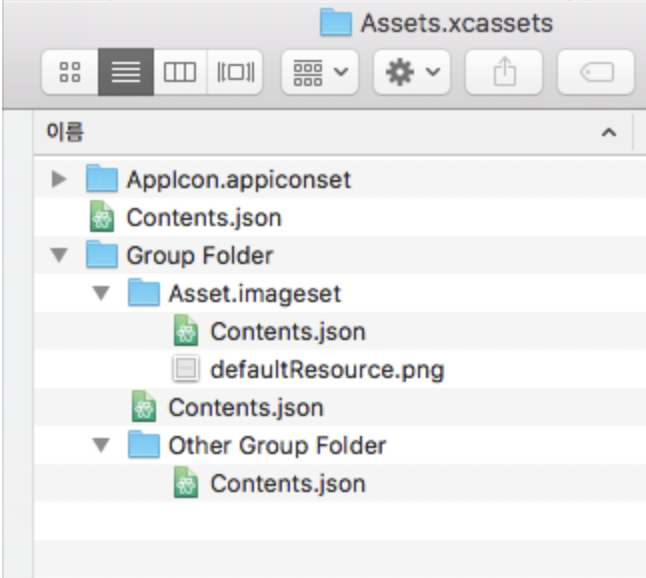Image resolution: width=646 pixels, height=578 pixels.
Task: Switch to list view
Action: coord(126,72)
